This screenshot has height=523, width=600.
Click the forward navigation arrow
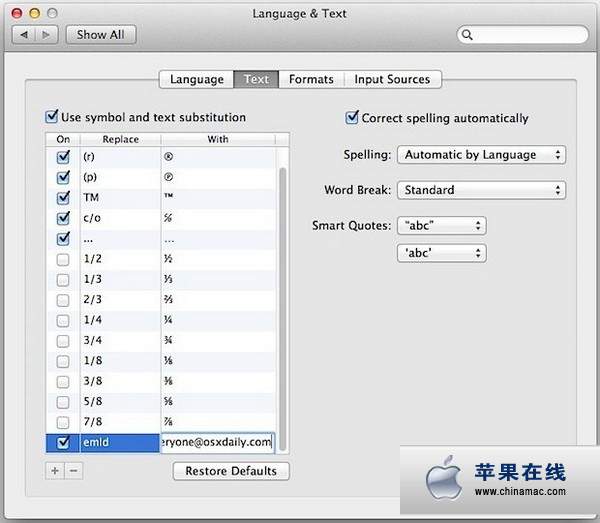(48, 35)
